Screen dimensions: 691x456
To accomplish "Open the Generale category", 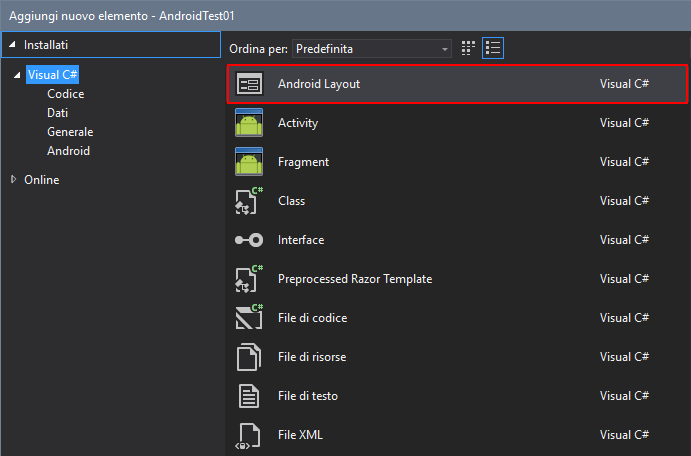I will (x=70, y=132).
